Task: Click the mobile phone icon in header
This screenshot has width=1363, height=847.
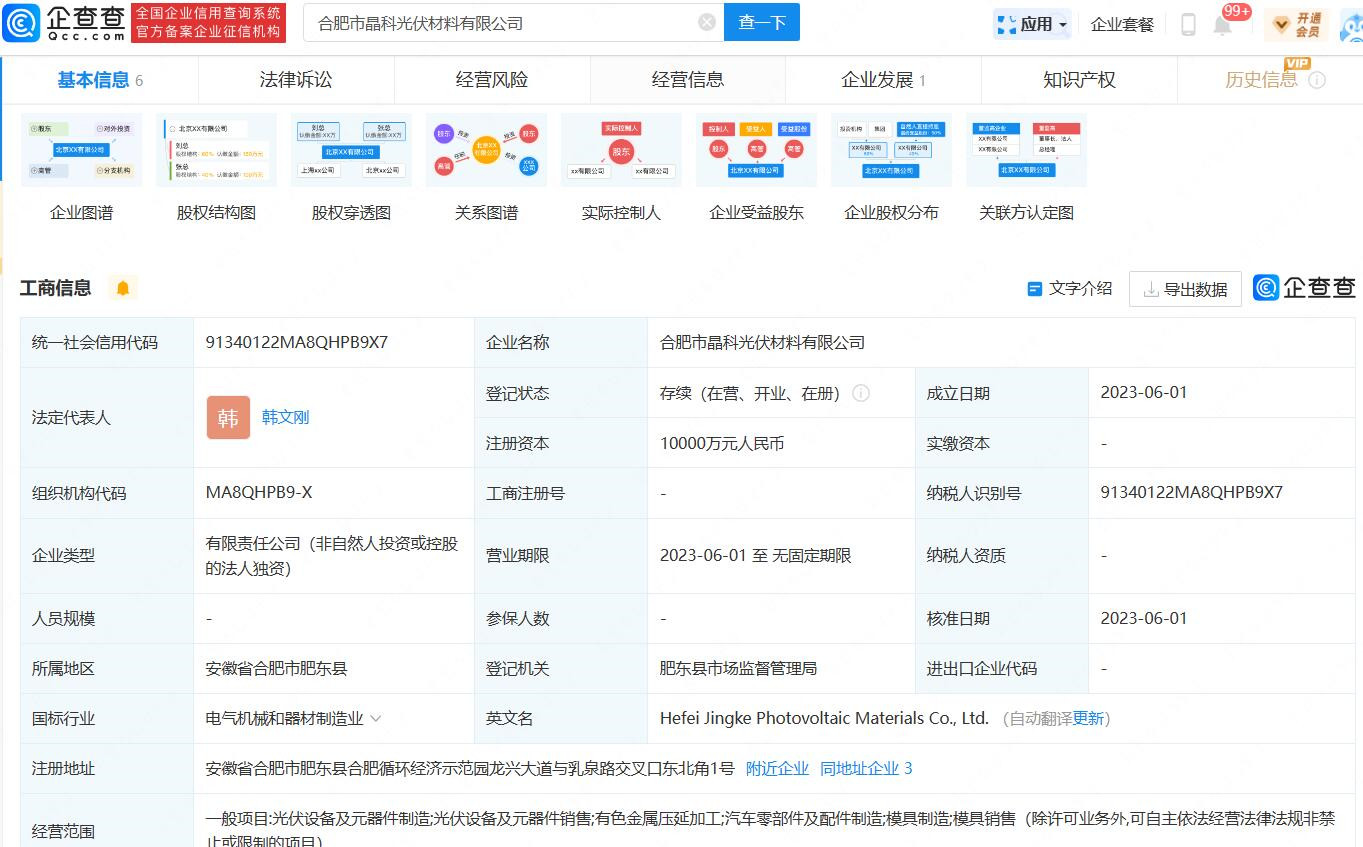Action: pyautogui.click(x=1188, y=24)
